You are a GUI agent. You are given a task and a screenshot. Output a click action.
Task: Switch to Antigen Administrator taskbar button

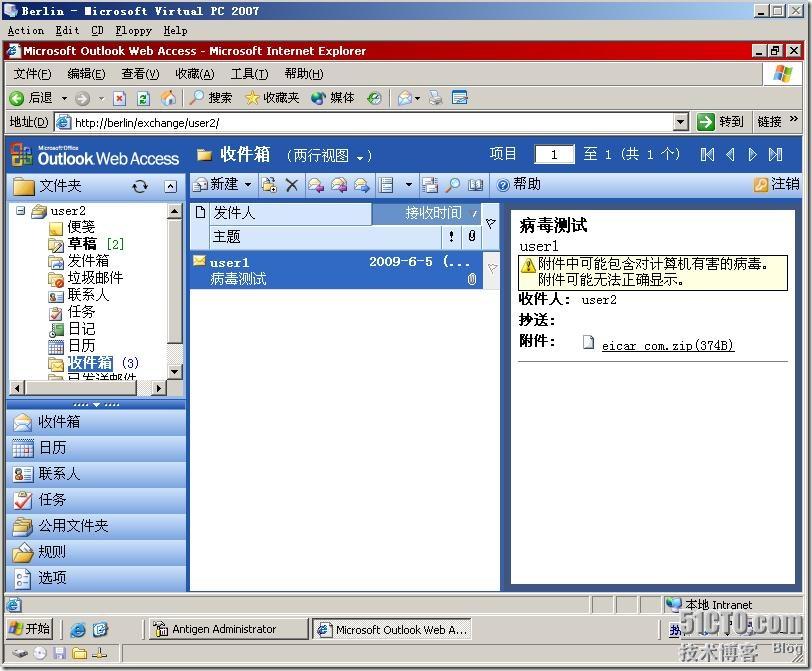click(x=228, y=629)
